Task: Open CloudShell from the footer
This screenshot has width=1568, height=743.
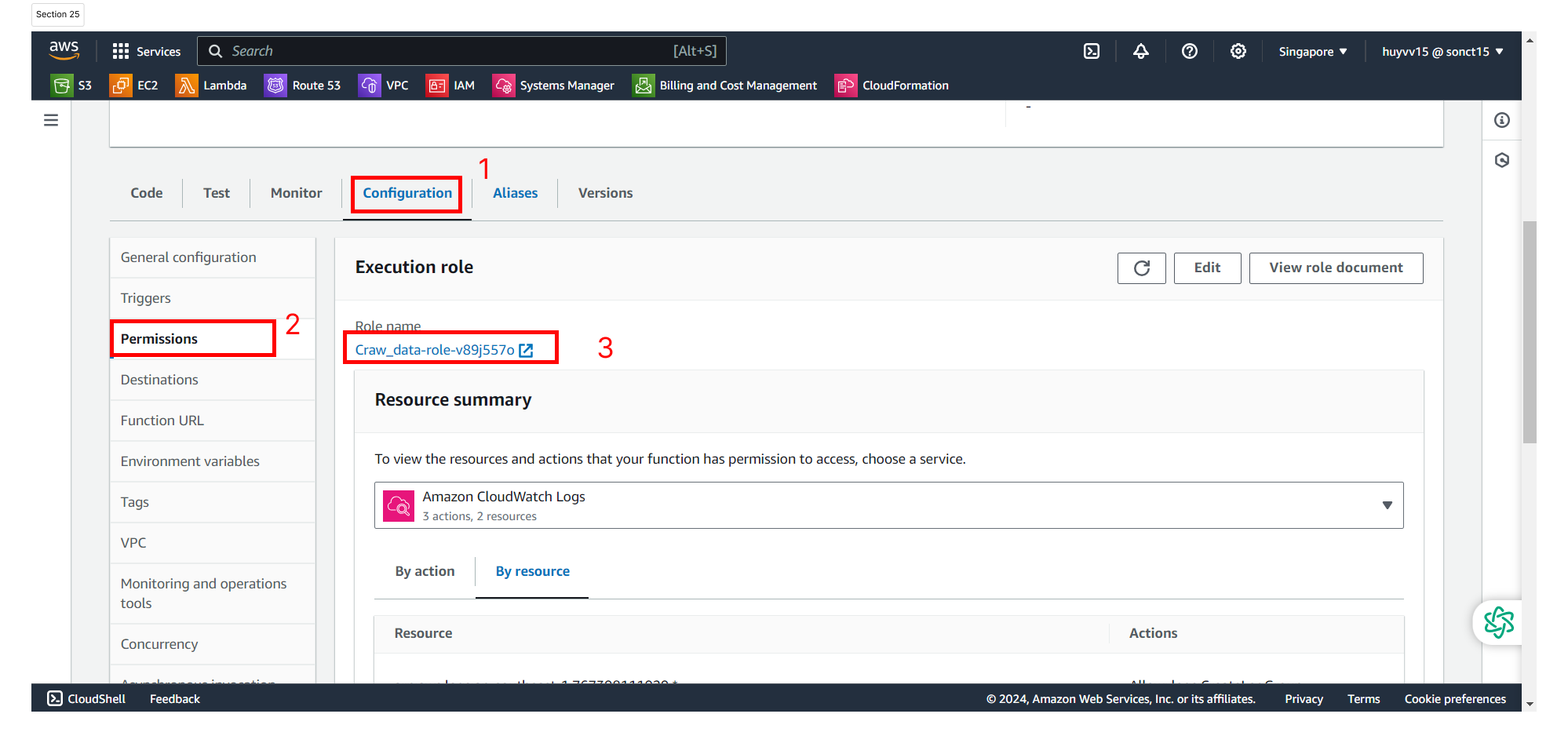Action: coord(86,698)
